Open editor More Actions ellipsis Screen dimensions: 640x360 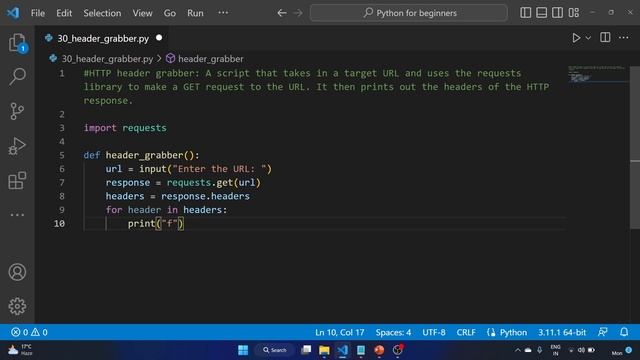[624, 38]
